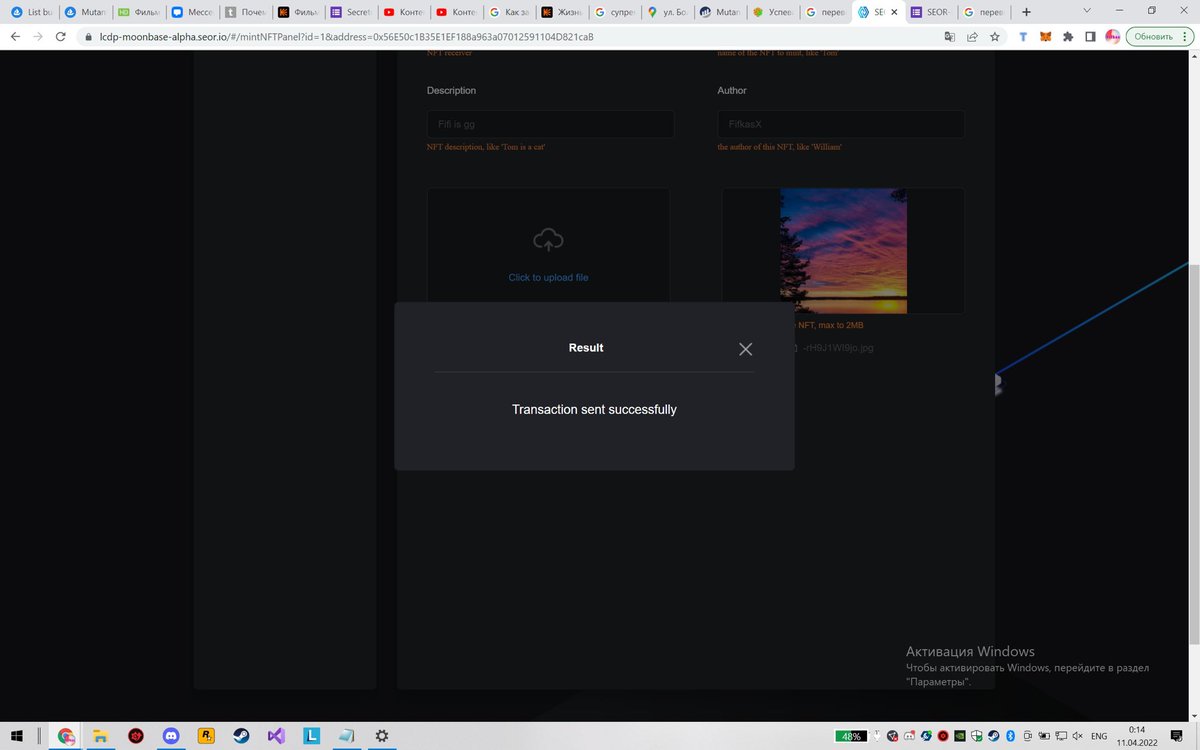Expand the tab search chevron
1200x750 pixels.
point(1088,12)
